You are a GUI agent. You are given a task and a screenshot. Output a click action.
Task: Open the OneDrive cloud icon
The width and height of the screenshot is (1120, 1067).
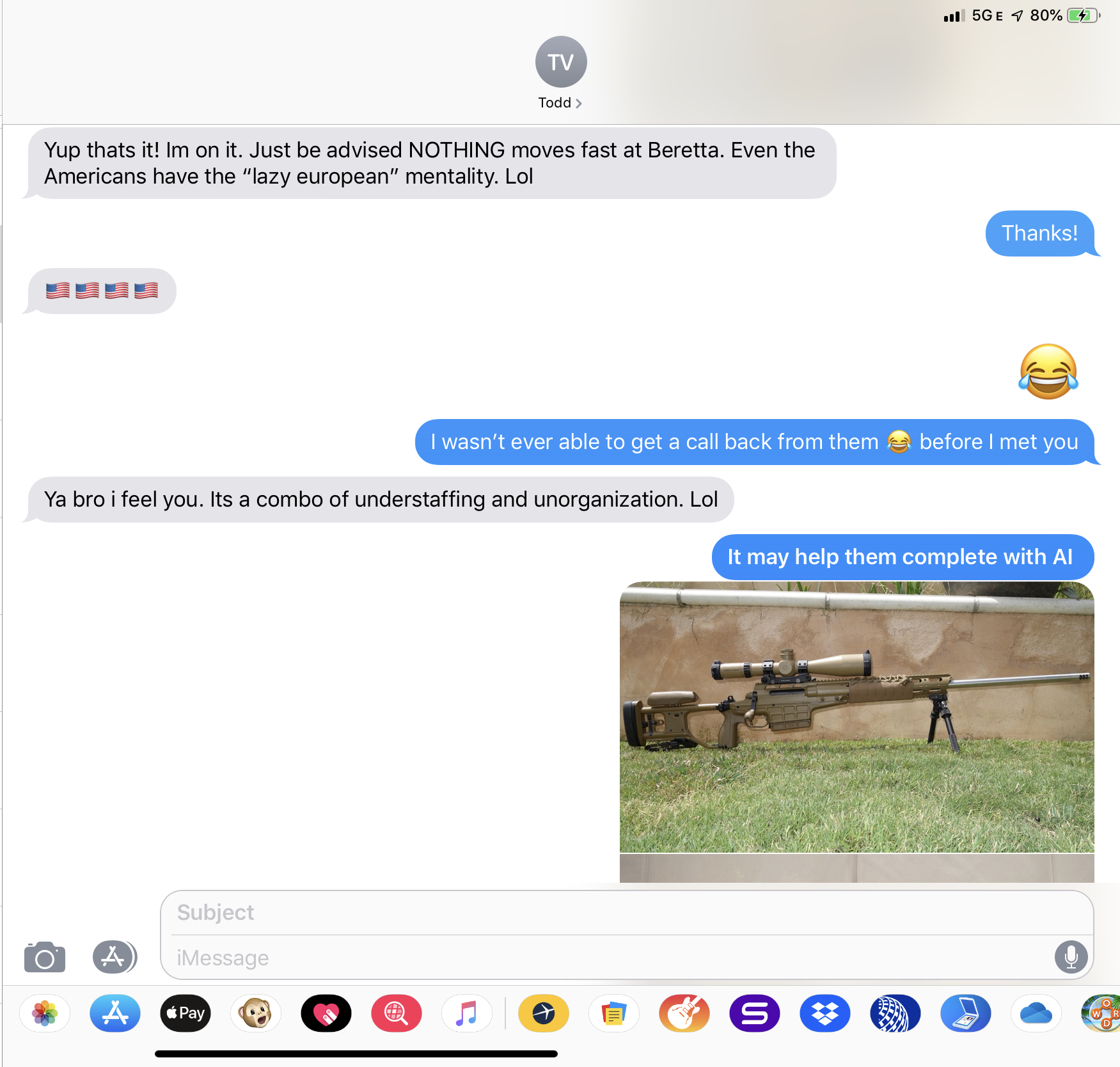1036,1013
